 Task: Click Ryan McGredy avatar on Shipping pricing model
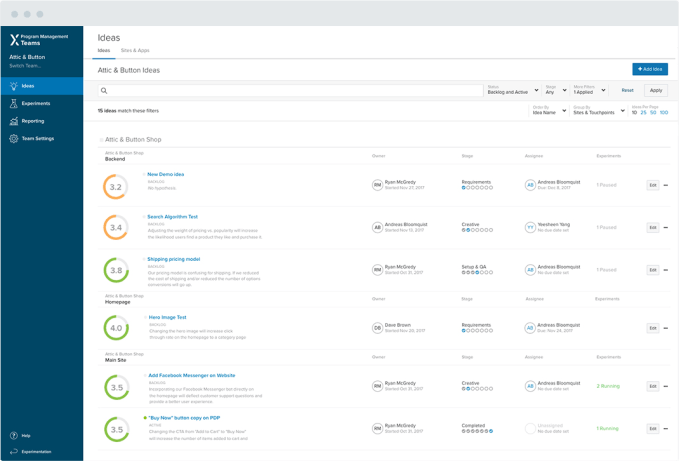377,270
